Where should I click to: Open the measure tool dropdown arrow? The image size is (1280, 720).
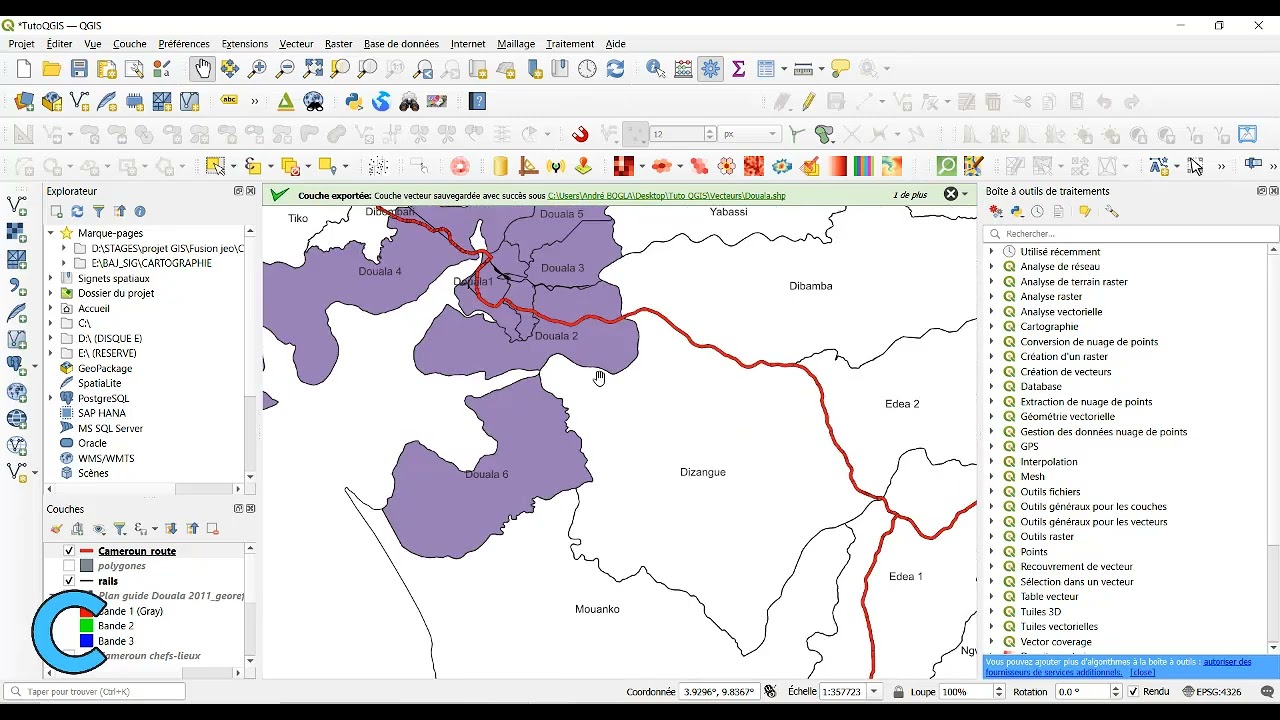tap(822, 69)
